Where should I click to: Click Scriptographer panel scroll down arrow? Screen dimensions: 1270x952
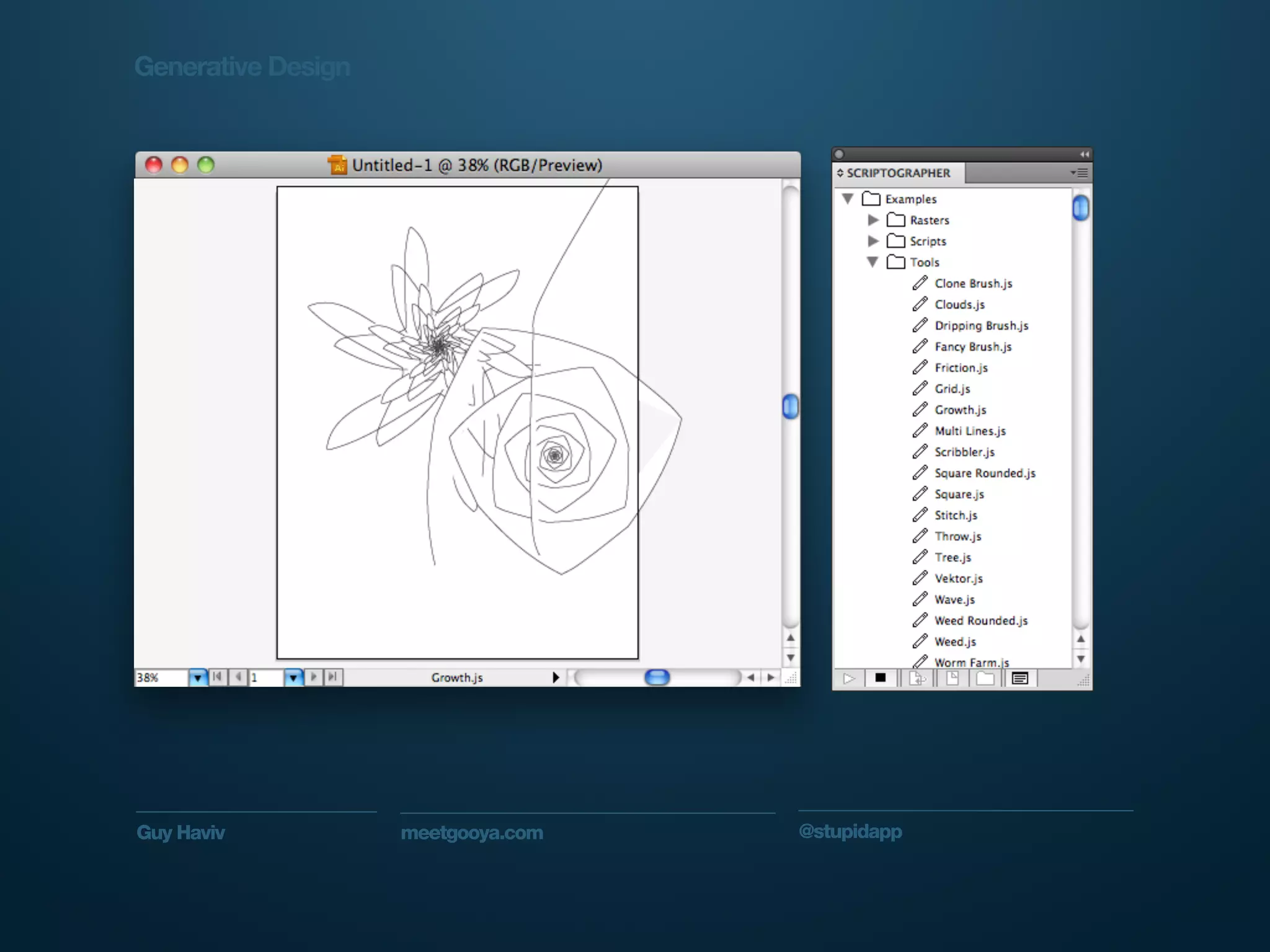[1081, 659]
